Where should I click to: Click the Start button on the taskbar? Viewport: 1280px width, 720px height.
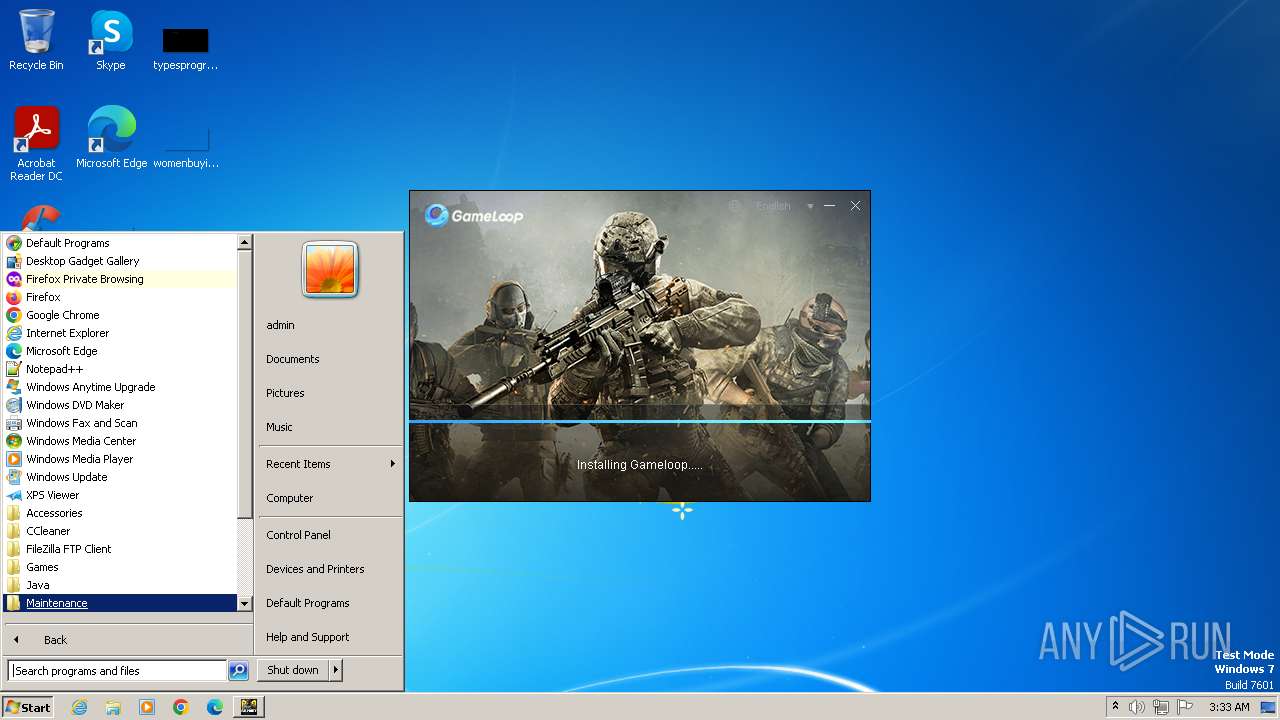[28, 707]
